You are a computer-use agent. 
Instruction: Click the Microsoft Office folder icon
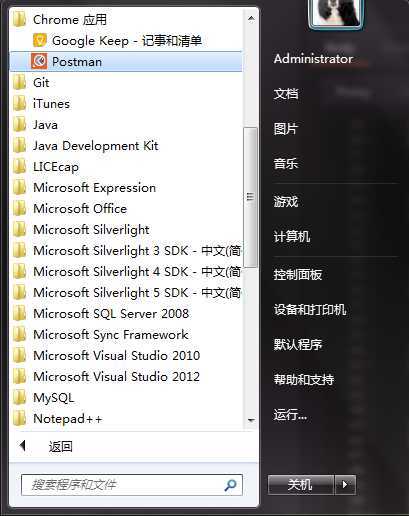coord(19,208)
